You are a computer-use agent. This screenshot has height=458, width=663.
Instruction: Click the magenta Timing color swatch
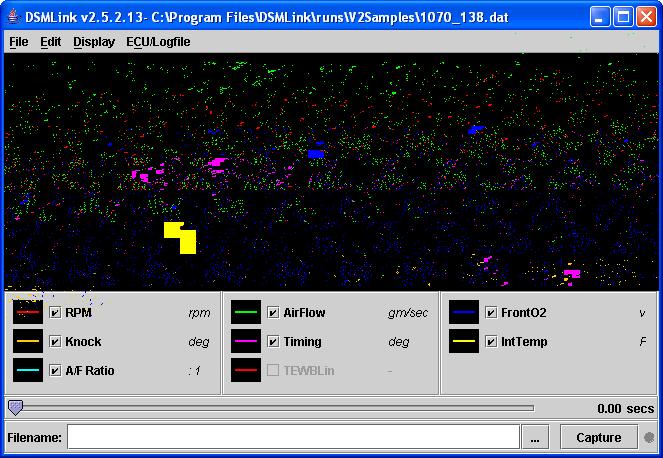pos(246,341)
